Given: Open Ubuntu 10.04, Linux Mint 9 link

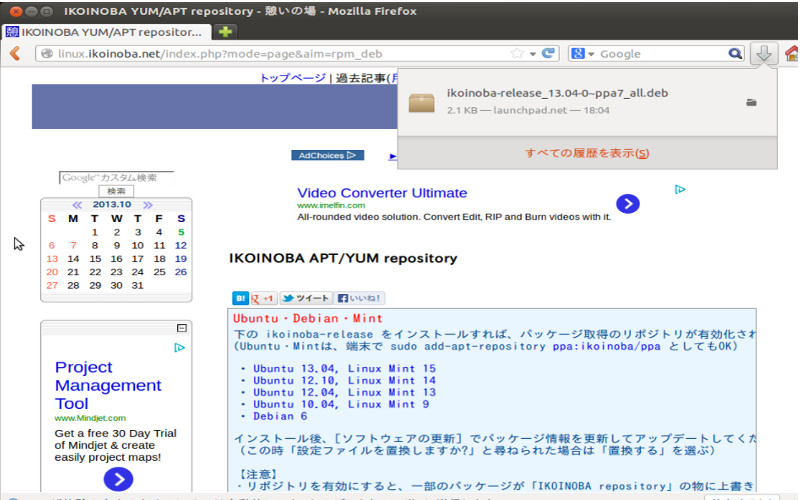Looking at the screenshot, I should [341, 404].
